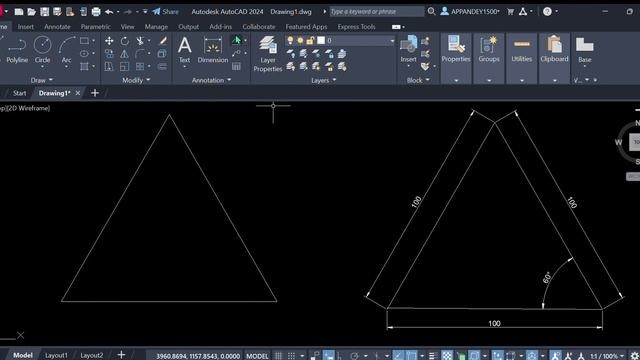
Task: Click the Erase tool icon
Action: [x=162, y=41]
